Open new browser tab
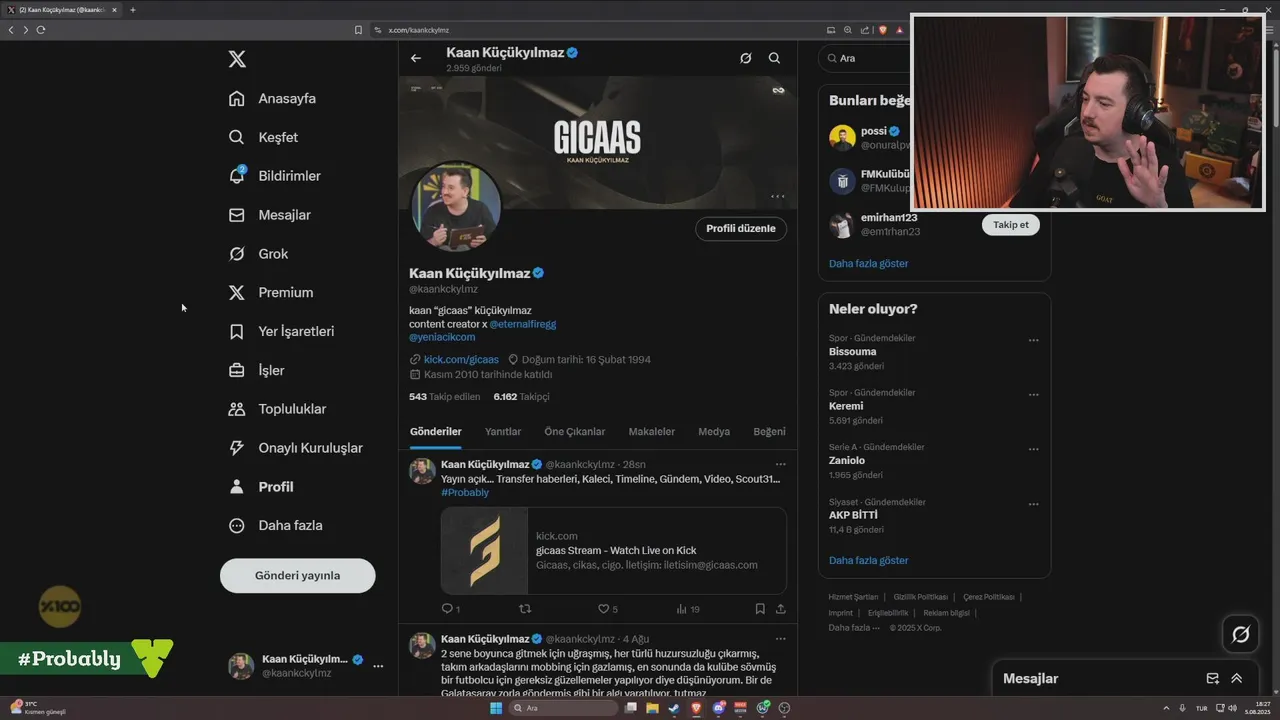The image size is (1280, 720). [x=132, y=10]
